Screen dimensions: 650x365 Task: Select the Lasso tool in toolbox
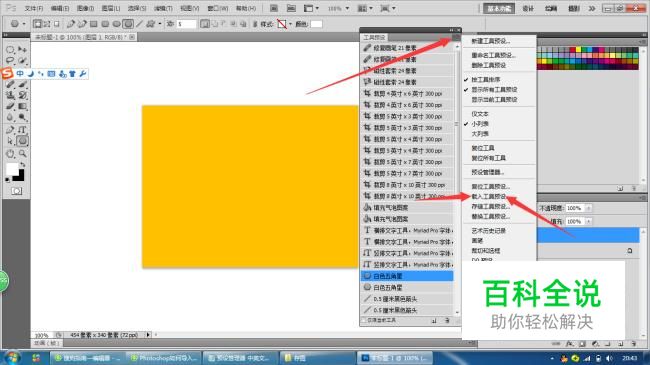[10, 61]
